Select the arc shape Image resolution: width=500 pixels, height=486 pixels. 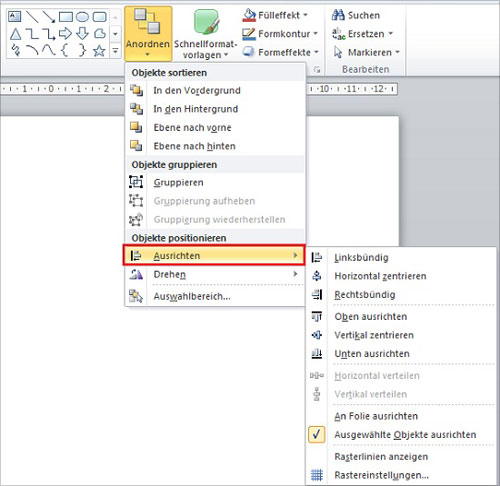pyautogui.click(x=32, y=50)
